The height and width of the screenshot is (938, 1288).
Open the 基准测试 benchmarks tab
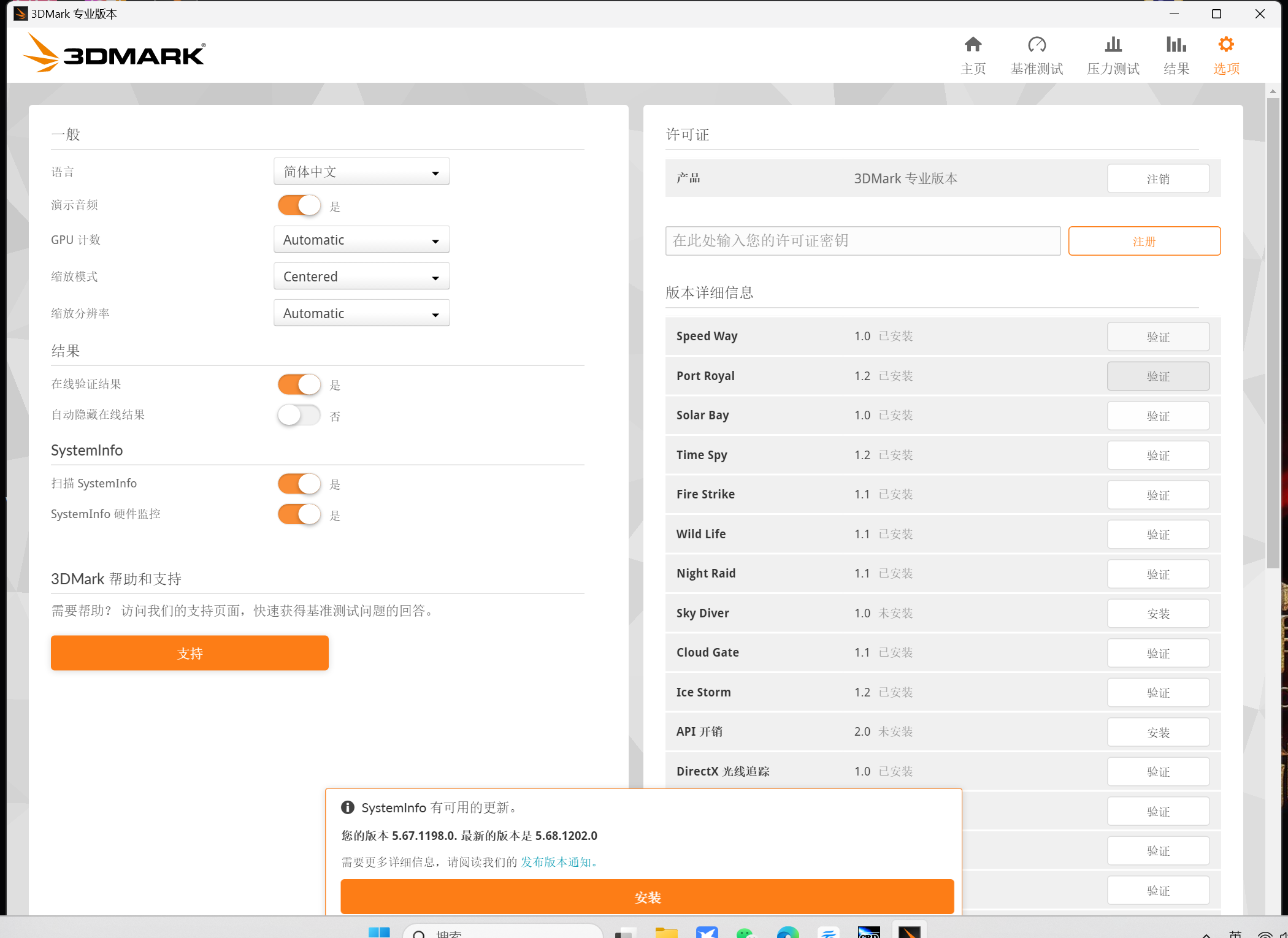(x=1037, y=55)
